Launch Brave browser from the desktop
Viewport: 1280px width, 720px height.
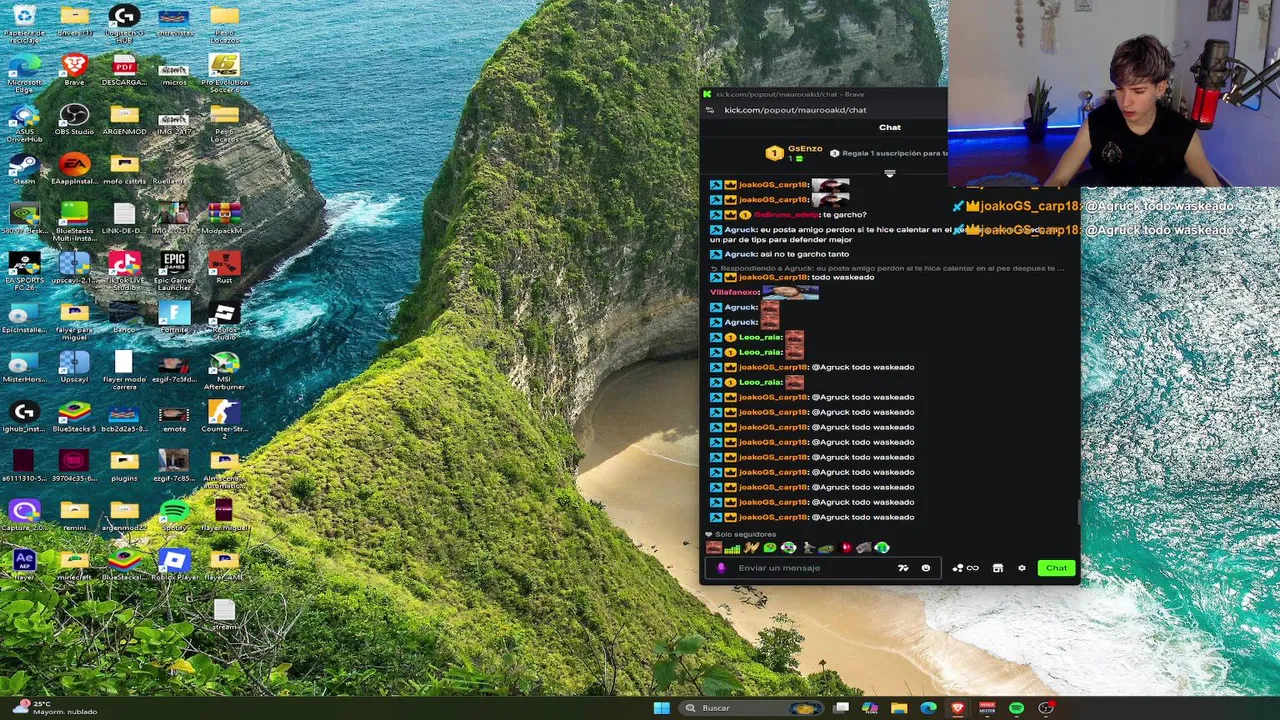(x=74, y=70)
